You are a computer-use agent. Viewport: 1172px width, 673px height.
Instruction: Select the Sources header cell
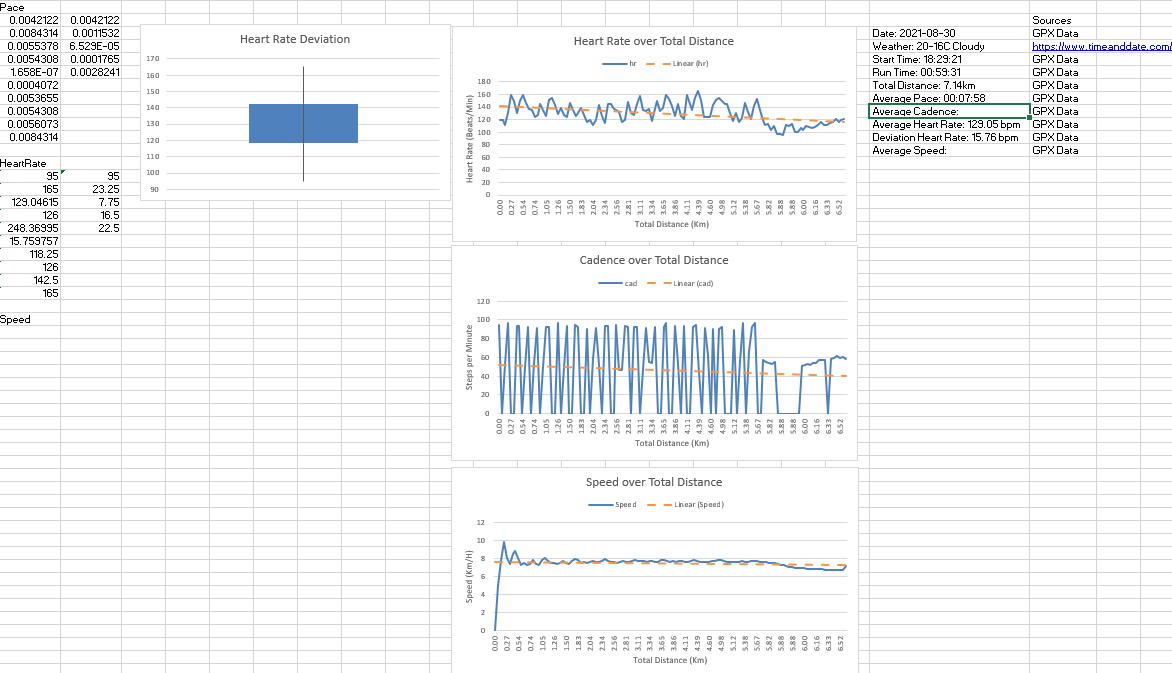click(1052, 20)
